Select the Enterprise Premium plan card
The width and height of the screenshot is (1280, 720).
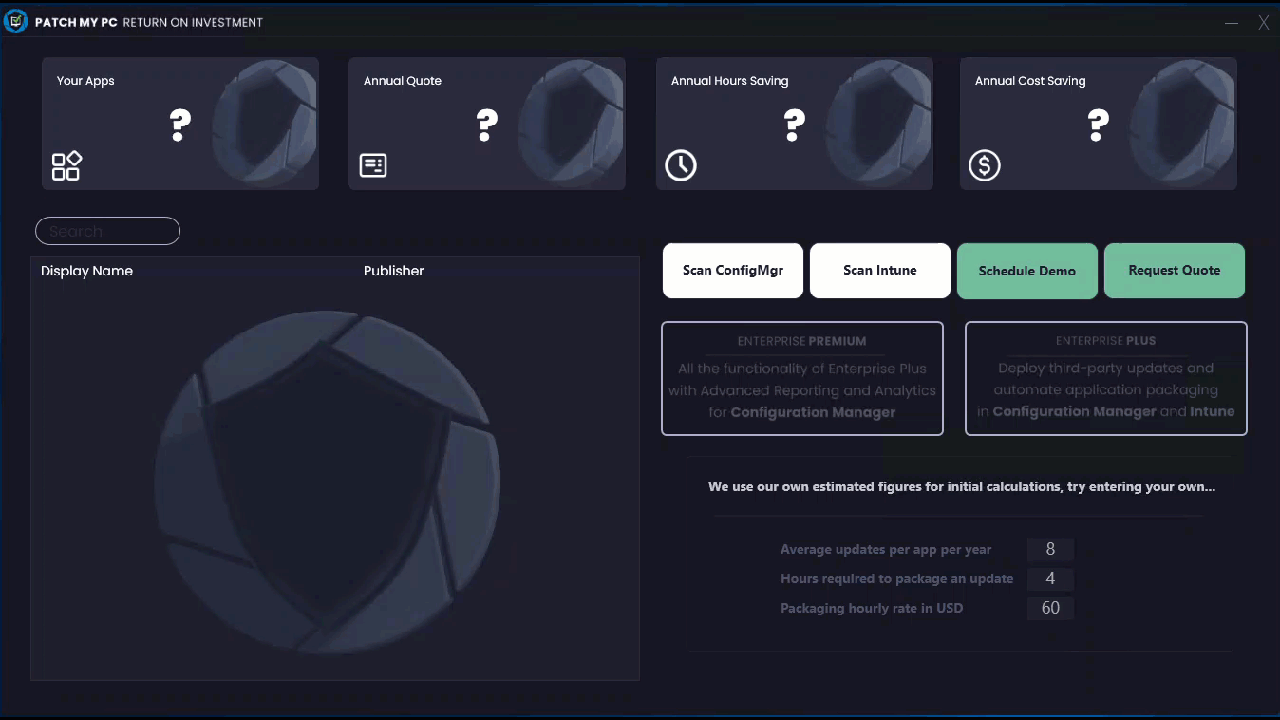pyautogui.click(x=802, y=378)
